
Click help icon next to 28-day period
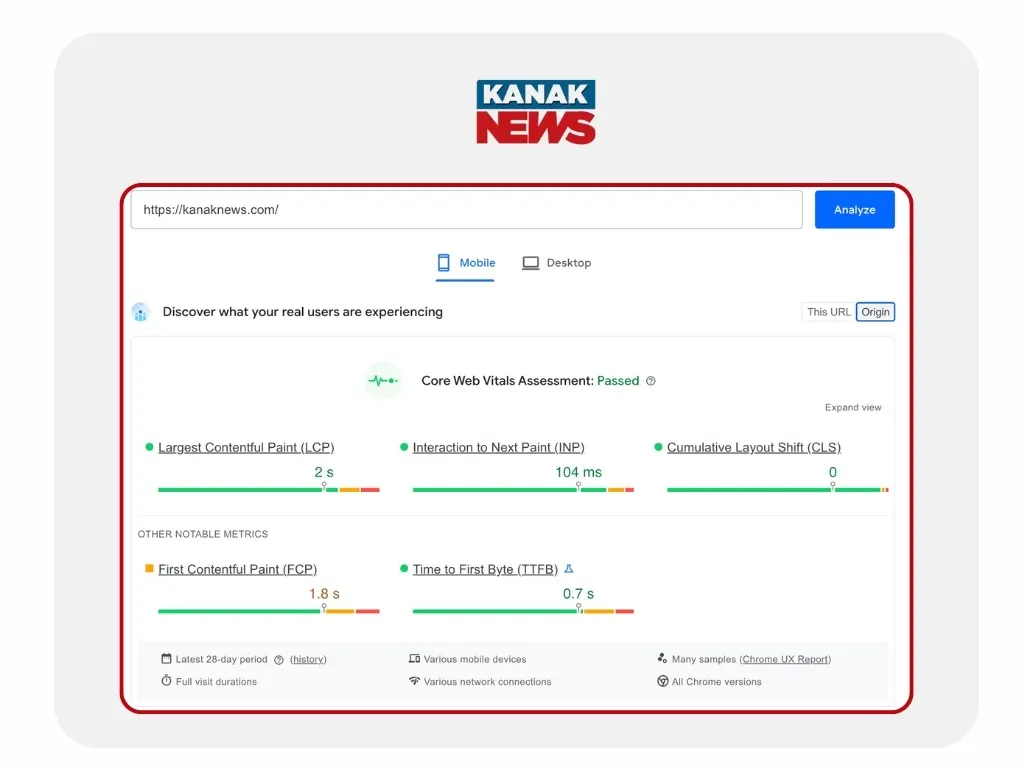pos(279,660)
